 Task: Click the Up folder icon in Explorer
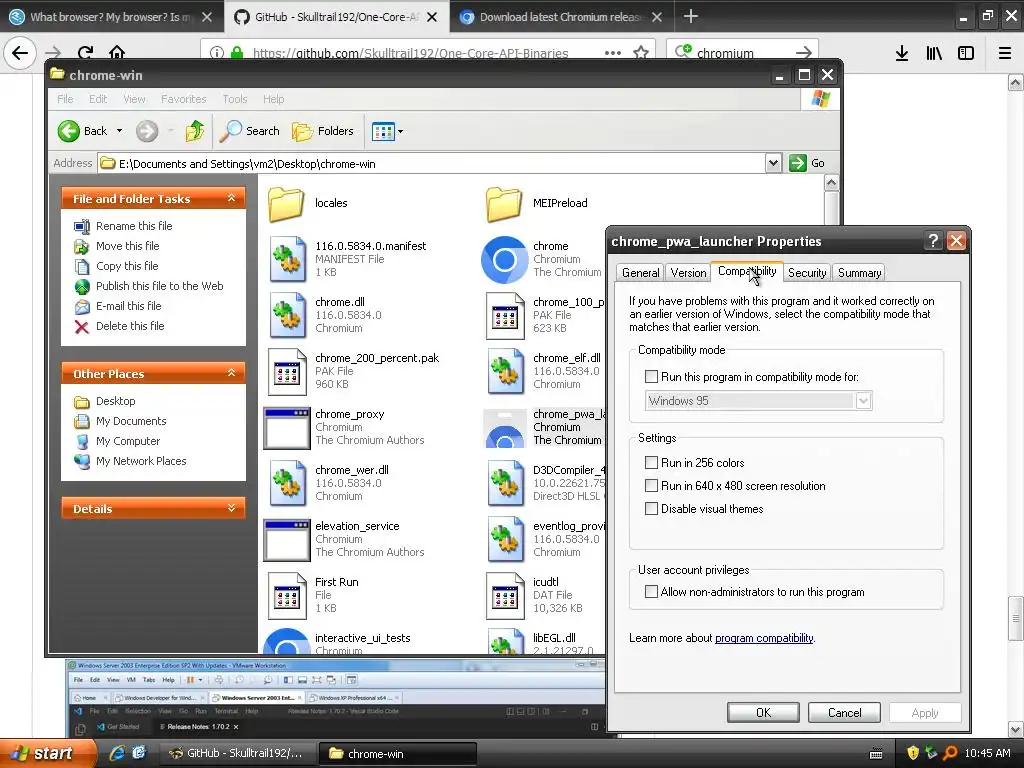tap(194, 131)
